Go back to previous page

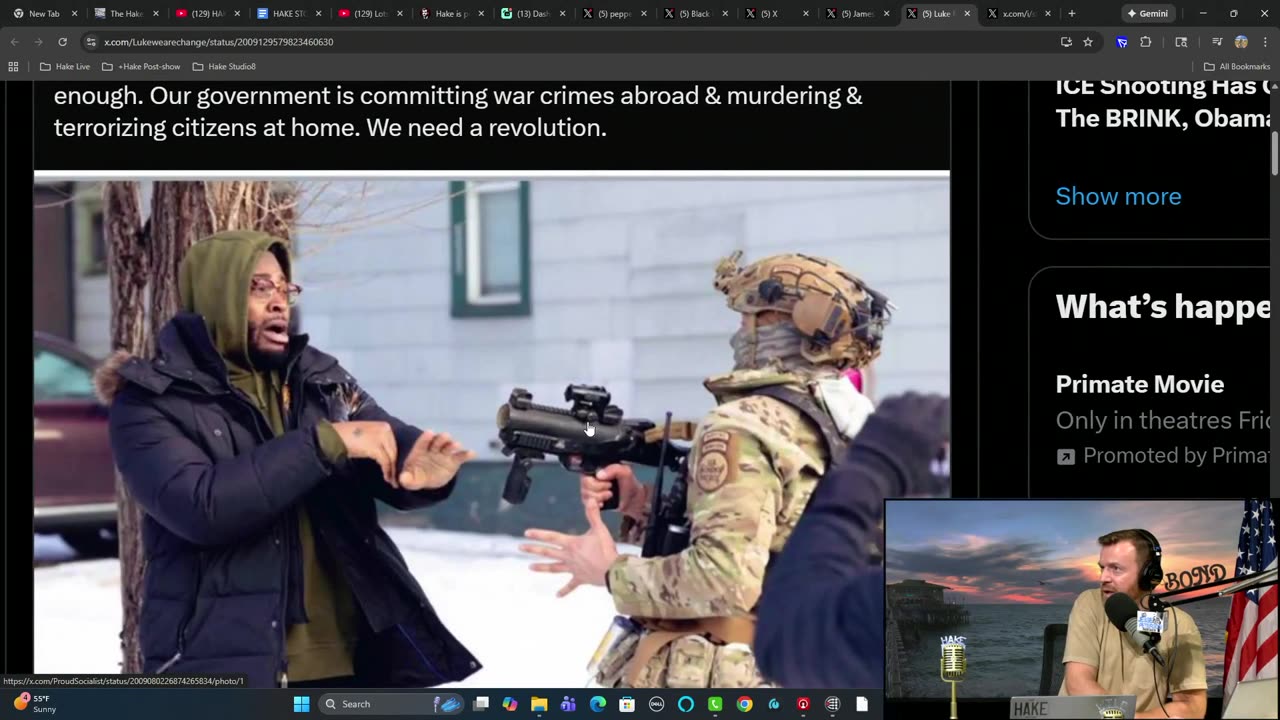tap(14, 42)
